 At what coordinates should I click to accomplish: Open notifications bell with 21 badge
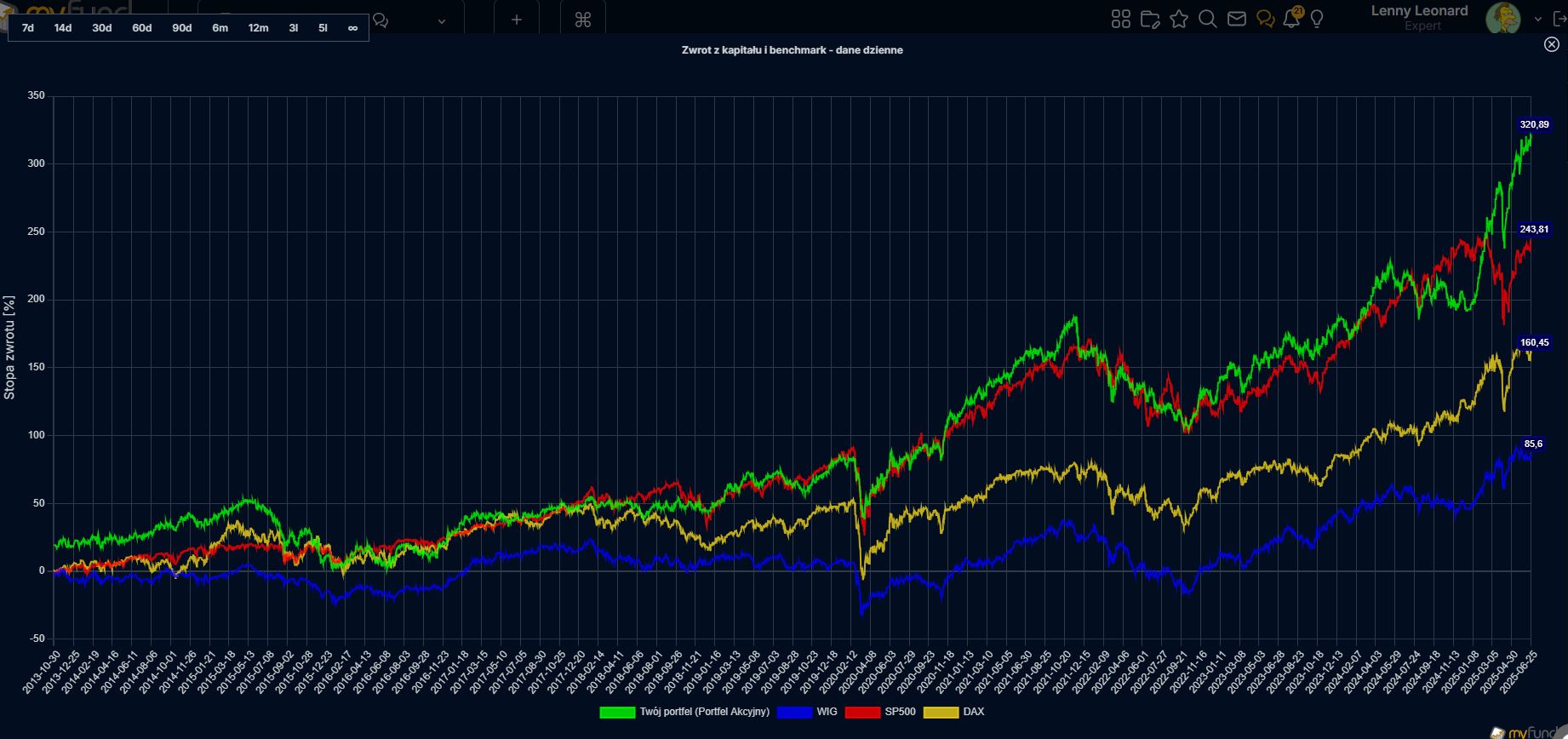point(1291,19)
